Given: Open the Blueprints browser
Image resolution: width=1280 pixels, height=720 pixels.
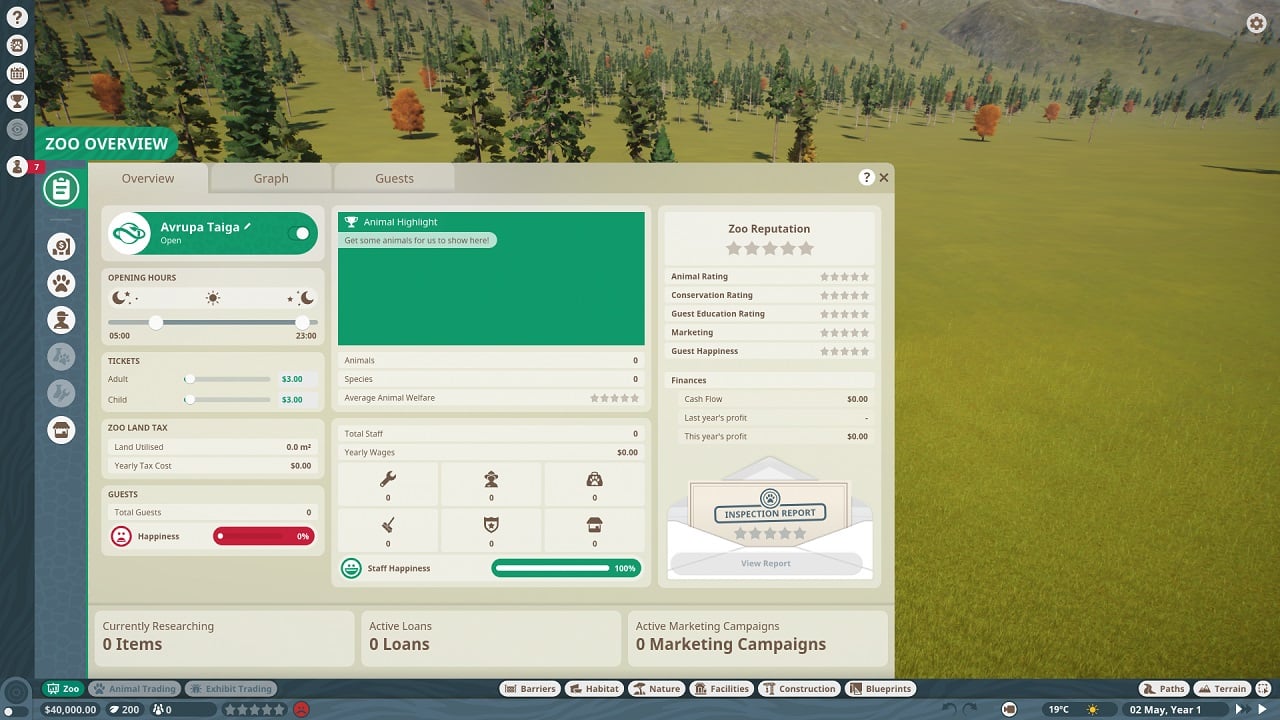Looking at the screenshot, I should click(880, 689).
